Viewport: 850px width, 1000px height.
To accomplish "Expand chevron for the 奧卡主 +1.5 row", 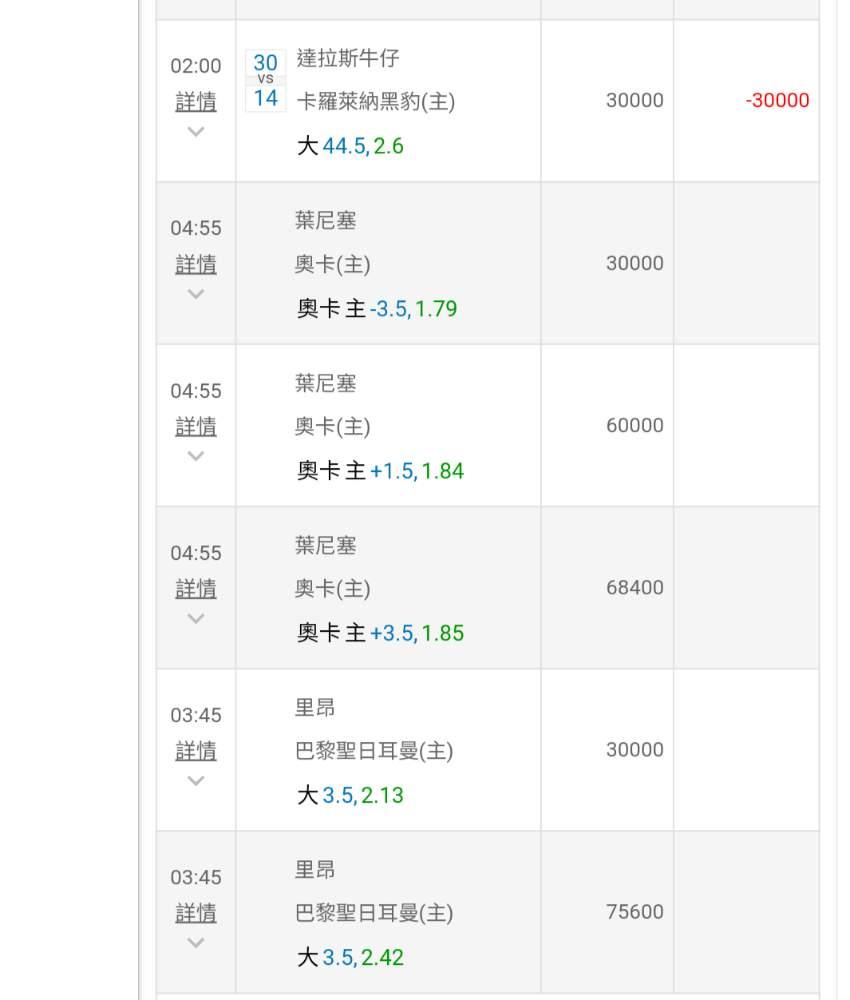I will 196,456.
